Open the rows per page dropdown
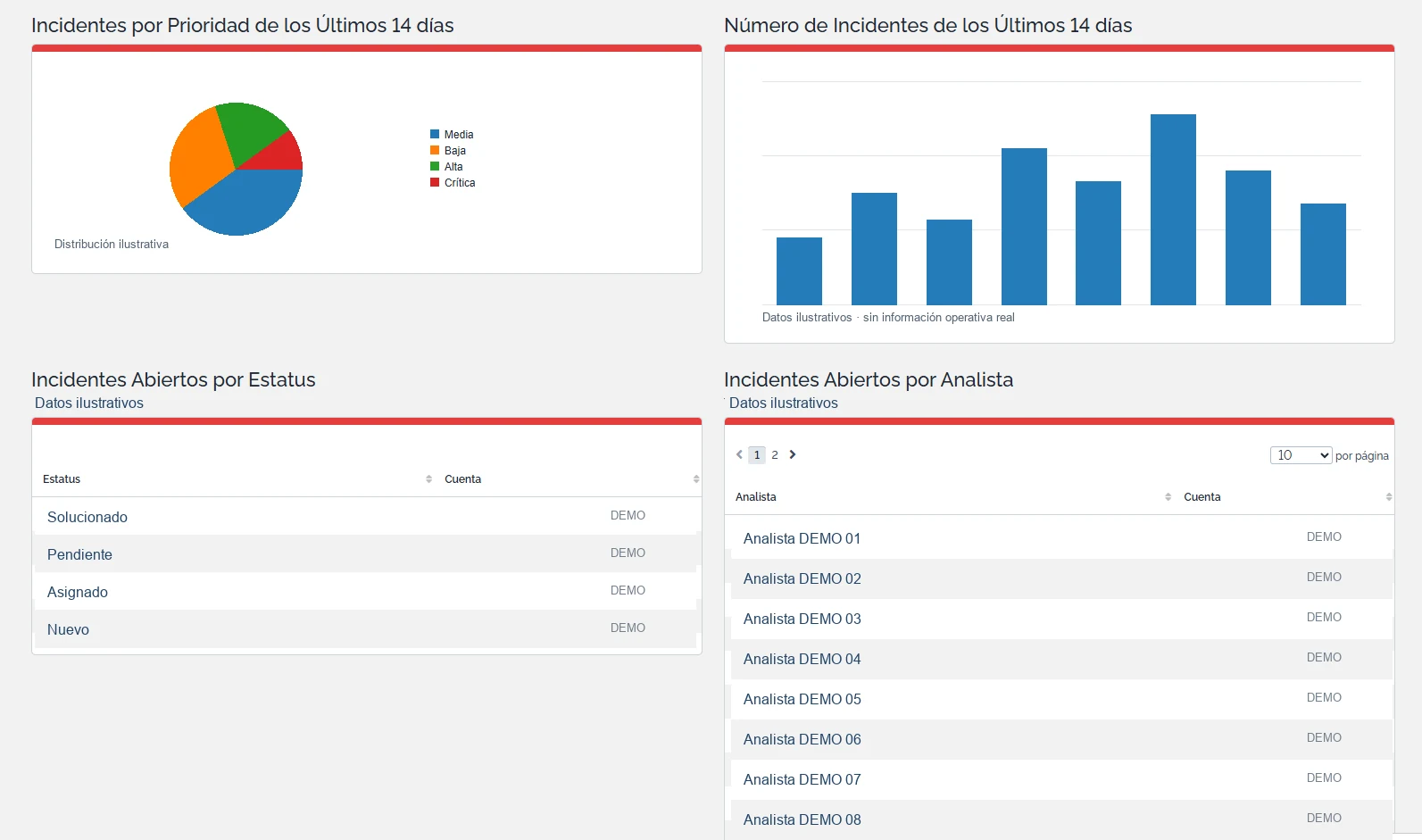This screenshot has height=840, width=1422. (x=1301, y=455)
